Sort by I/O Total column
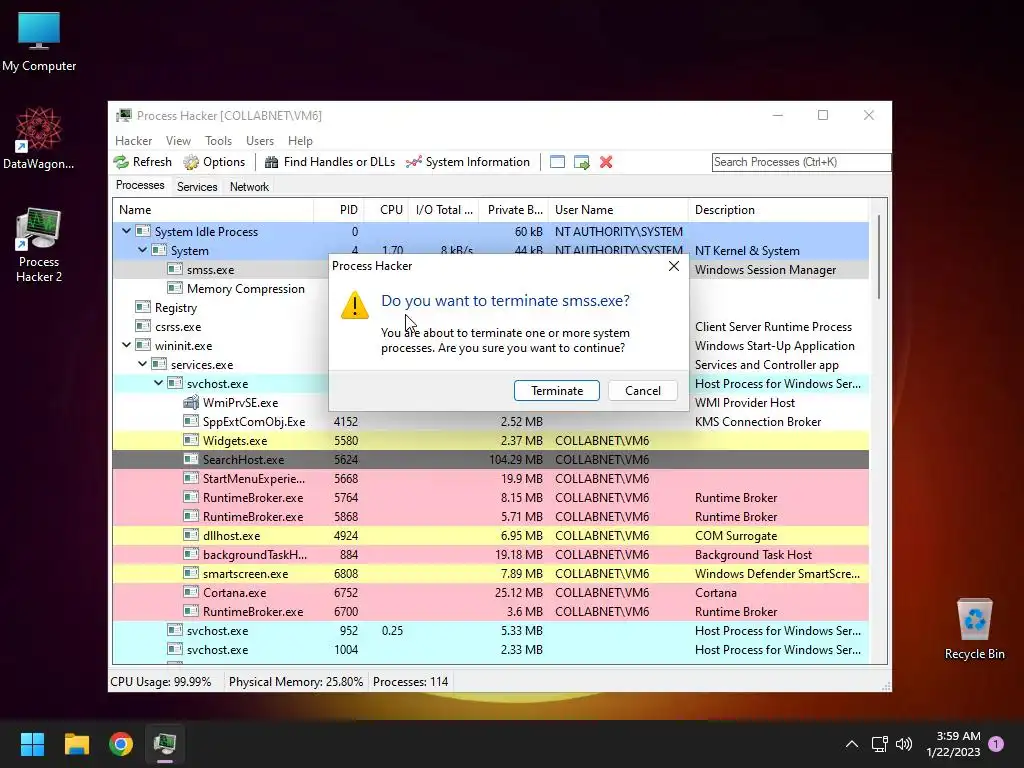1024x768 pixels. [444, 210]
